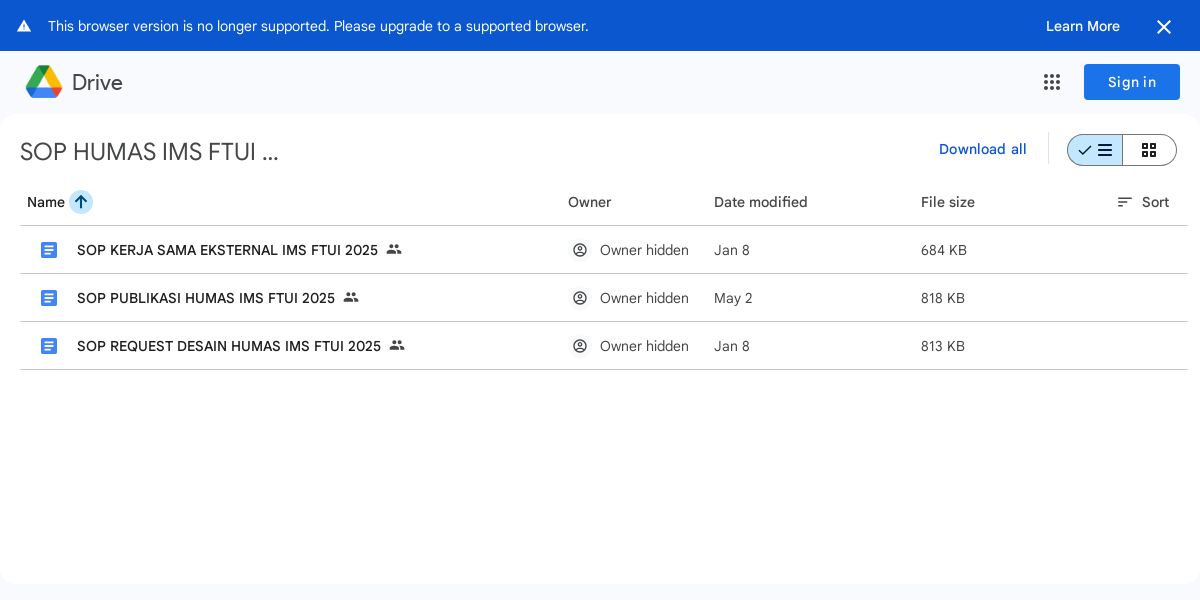
Task: Switch to grid layout view
Action: pos(1149,150)
